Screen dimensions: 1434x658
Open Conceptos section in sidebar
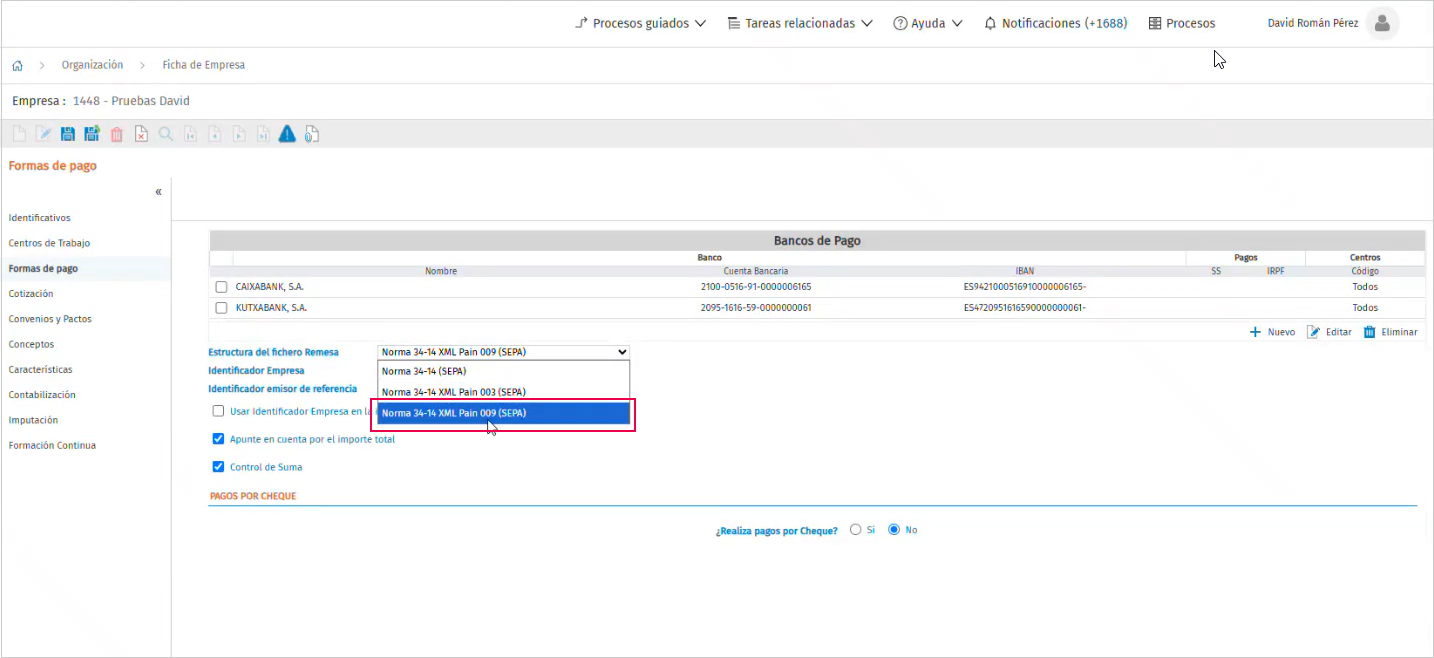pos(32,344)
